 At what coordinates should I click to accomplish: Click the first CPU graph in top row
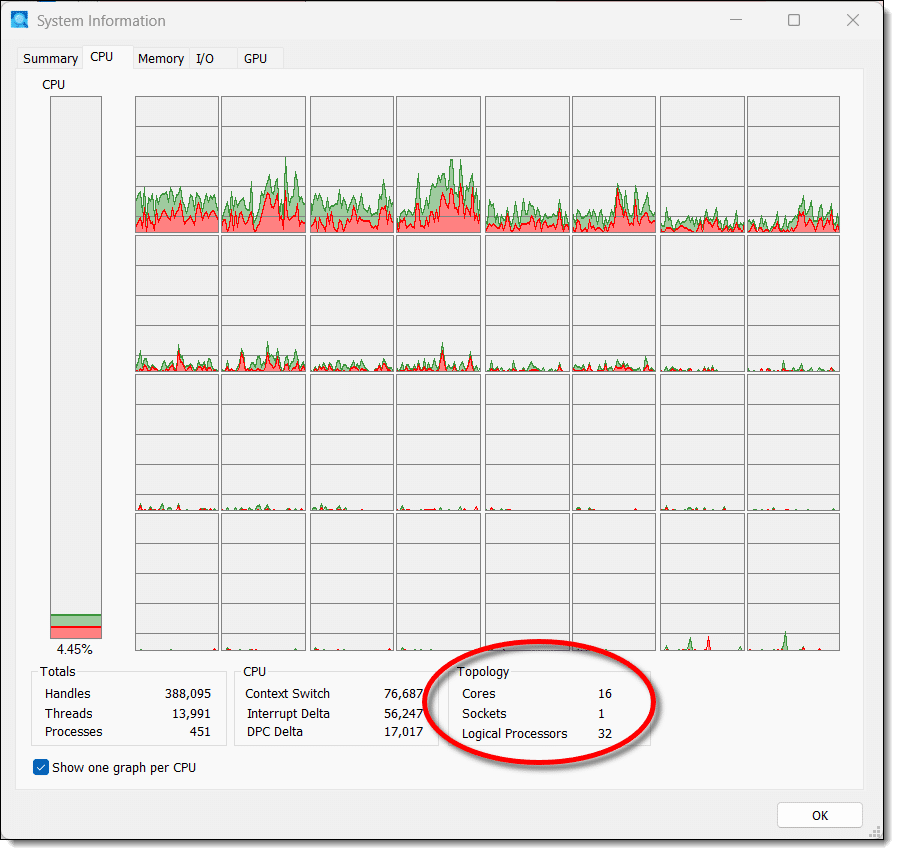[177, 165]
